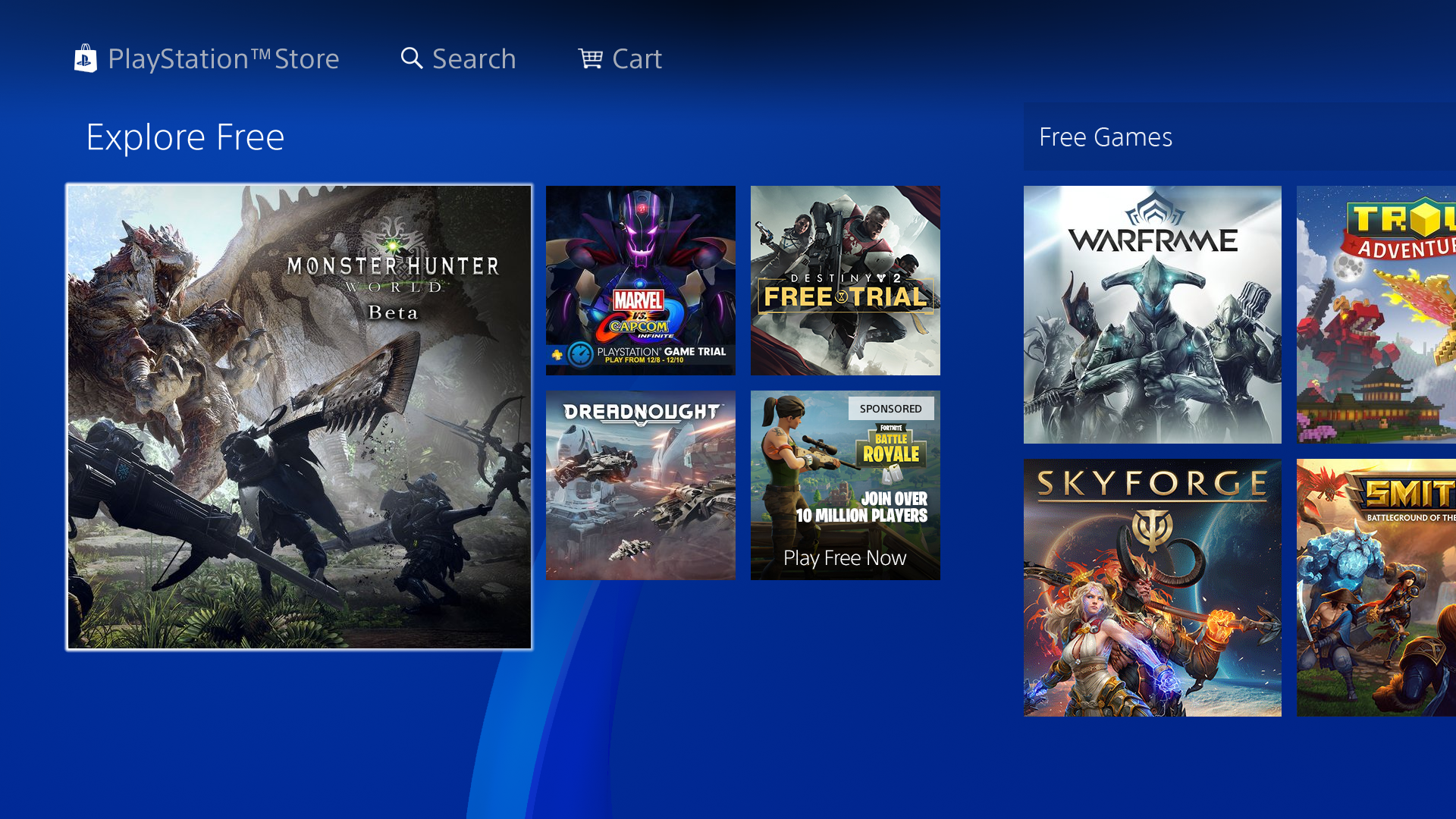Click the shopping Cart icon
Image resolution: width=1456 pixels, height=819 pixels.
click(590, 58)
